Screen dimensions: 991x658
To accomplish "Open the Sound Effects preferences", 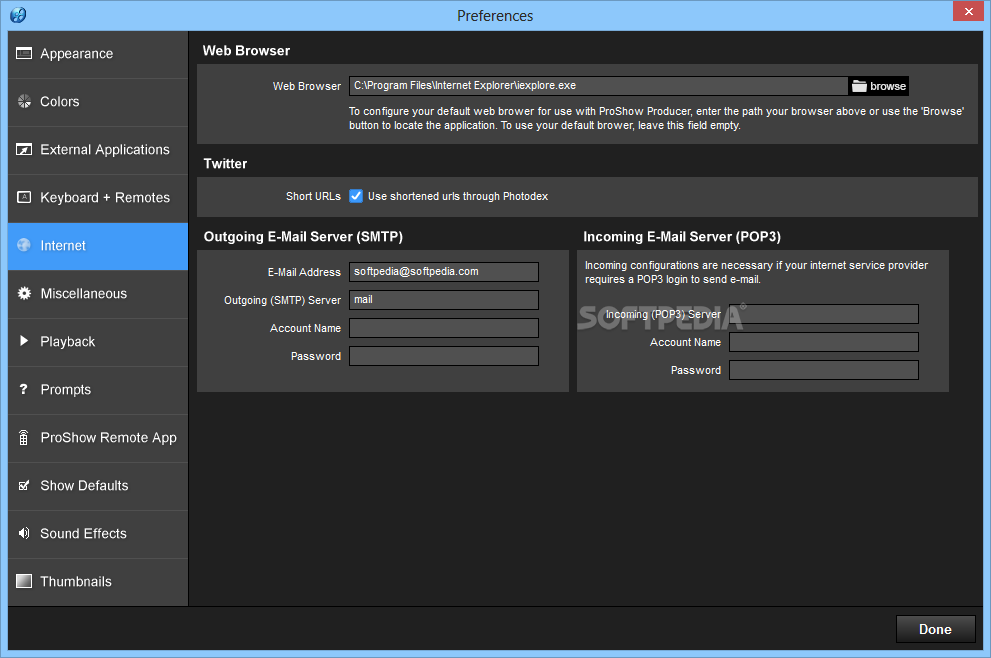I will click(98, 534).
